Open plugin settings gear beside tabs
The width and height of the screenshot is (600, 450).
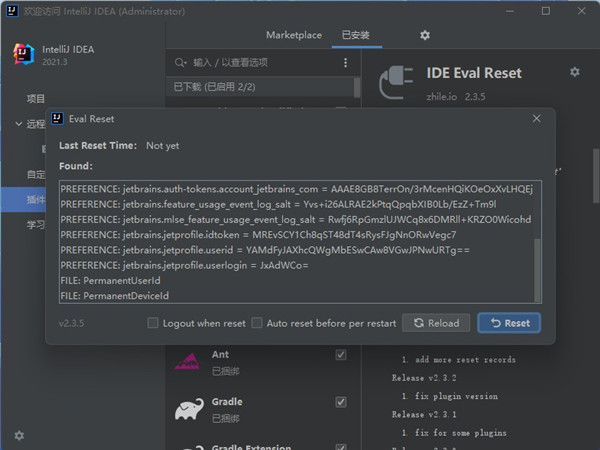(x=424, y=35)
